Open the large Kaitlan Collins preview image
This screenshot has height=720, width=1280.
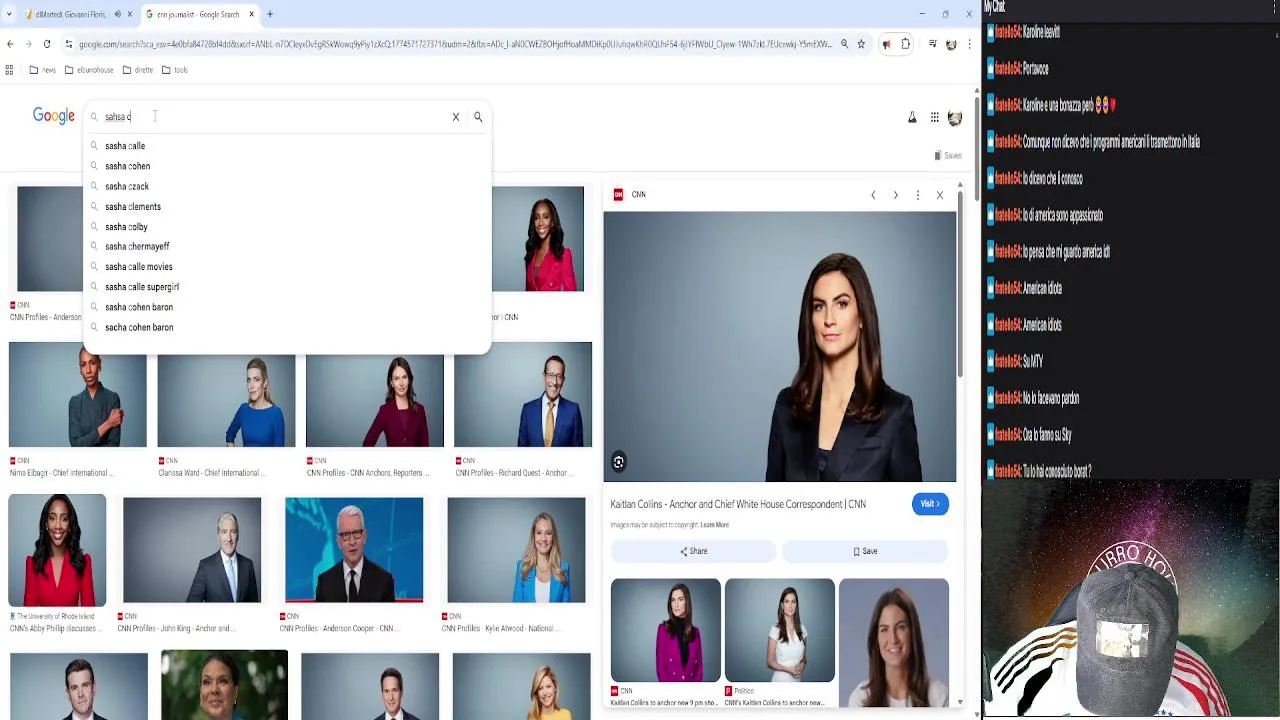click(x=780, y=347)
